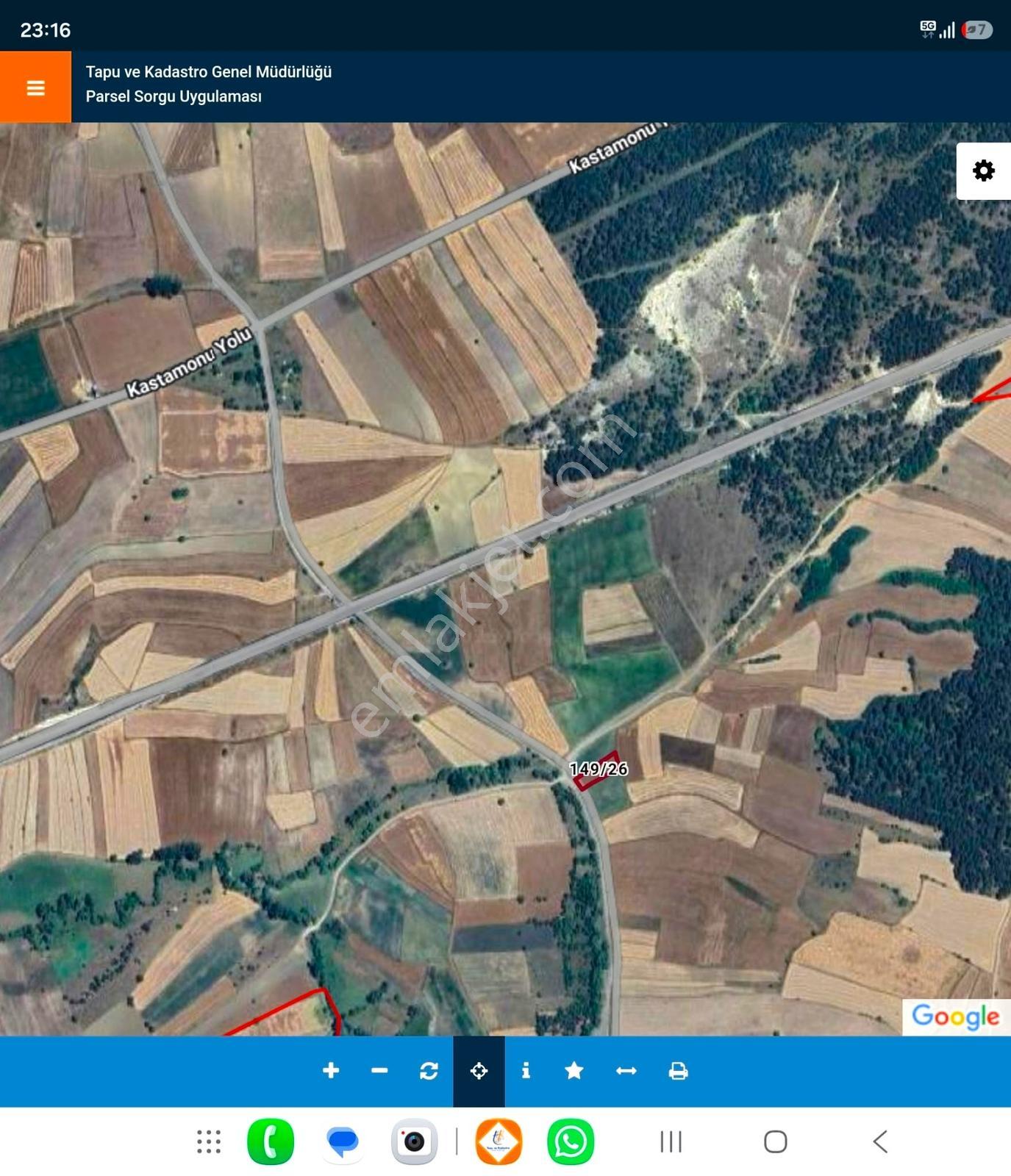Zoom in with the plus icon
1011x1176 pixels.
point(331,1071)
